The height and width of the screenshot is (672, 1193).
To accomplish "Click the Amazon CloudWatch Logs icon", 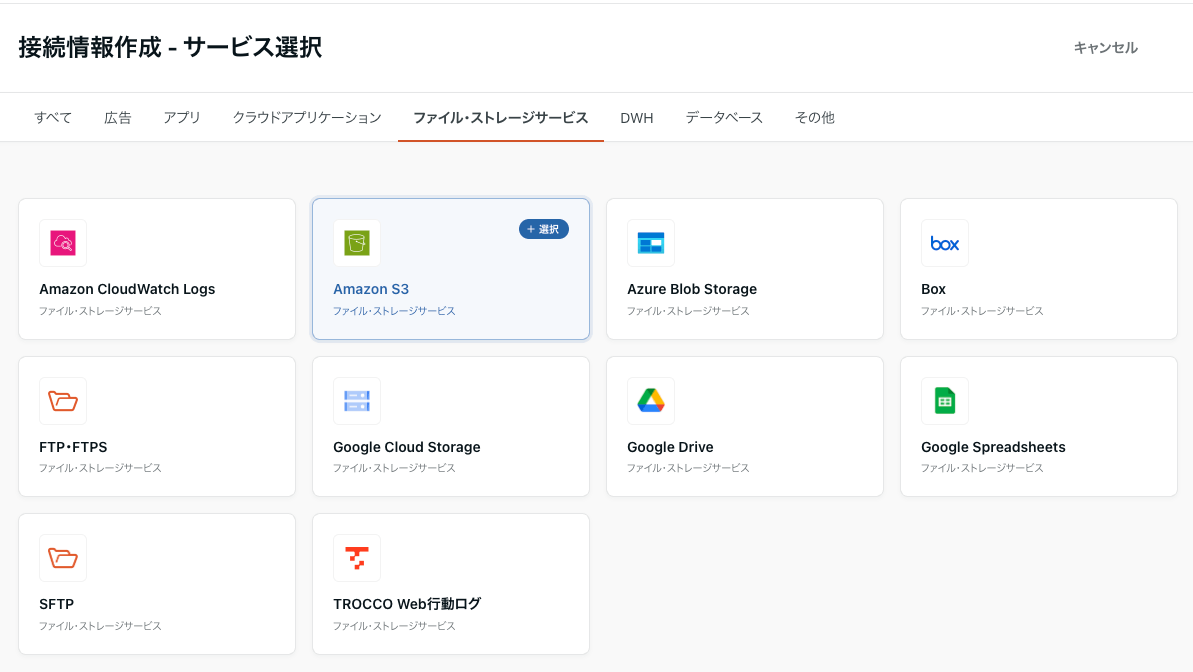I will pos(63,243).
